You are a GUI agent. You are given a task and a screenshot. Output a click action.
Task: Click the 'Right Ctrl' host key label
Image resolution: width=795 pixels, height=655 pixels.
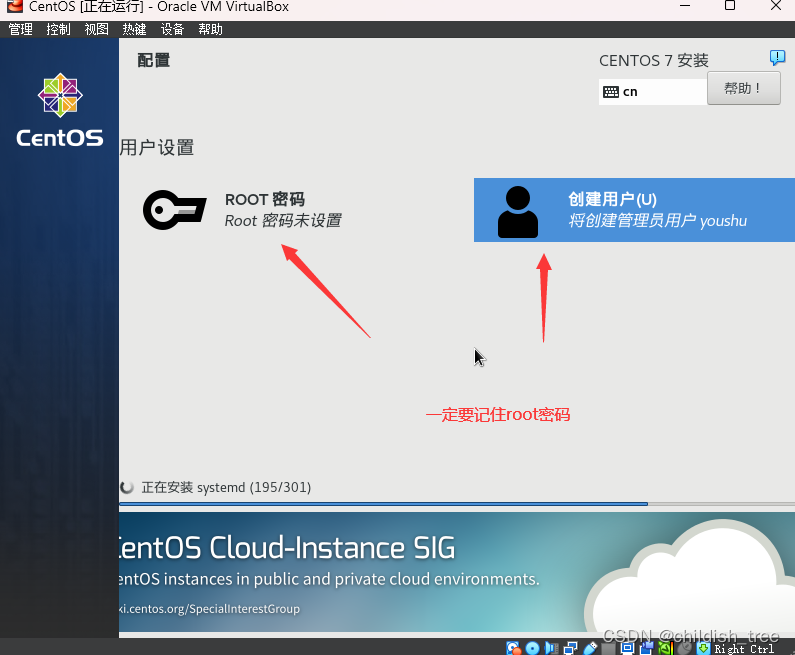click(744, 649)
